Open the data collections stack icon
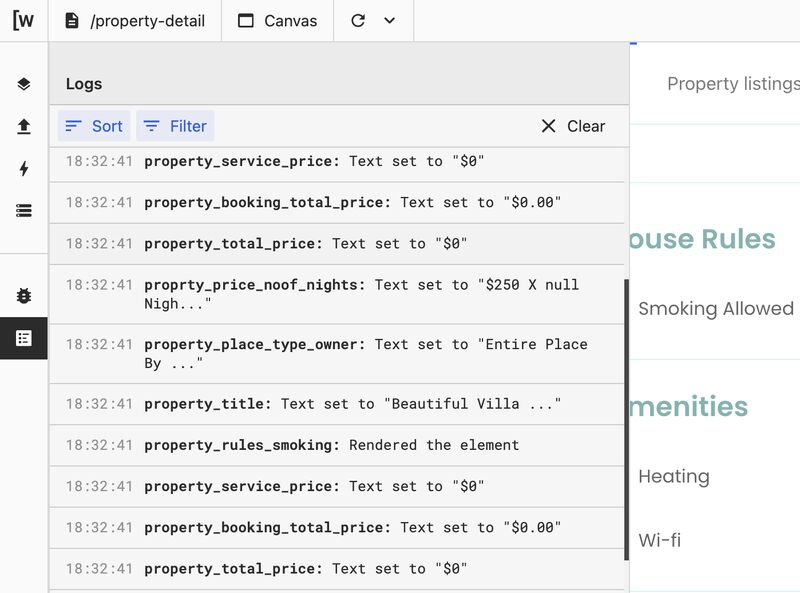 (x=23, y=210)
